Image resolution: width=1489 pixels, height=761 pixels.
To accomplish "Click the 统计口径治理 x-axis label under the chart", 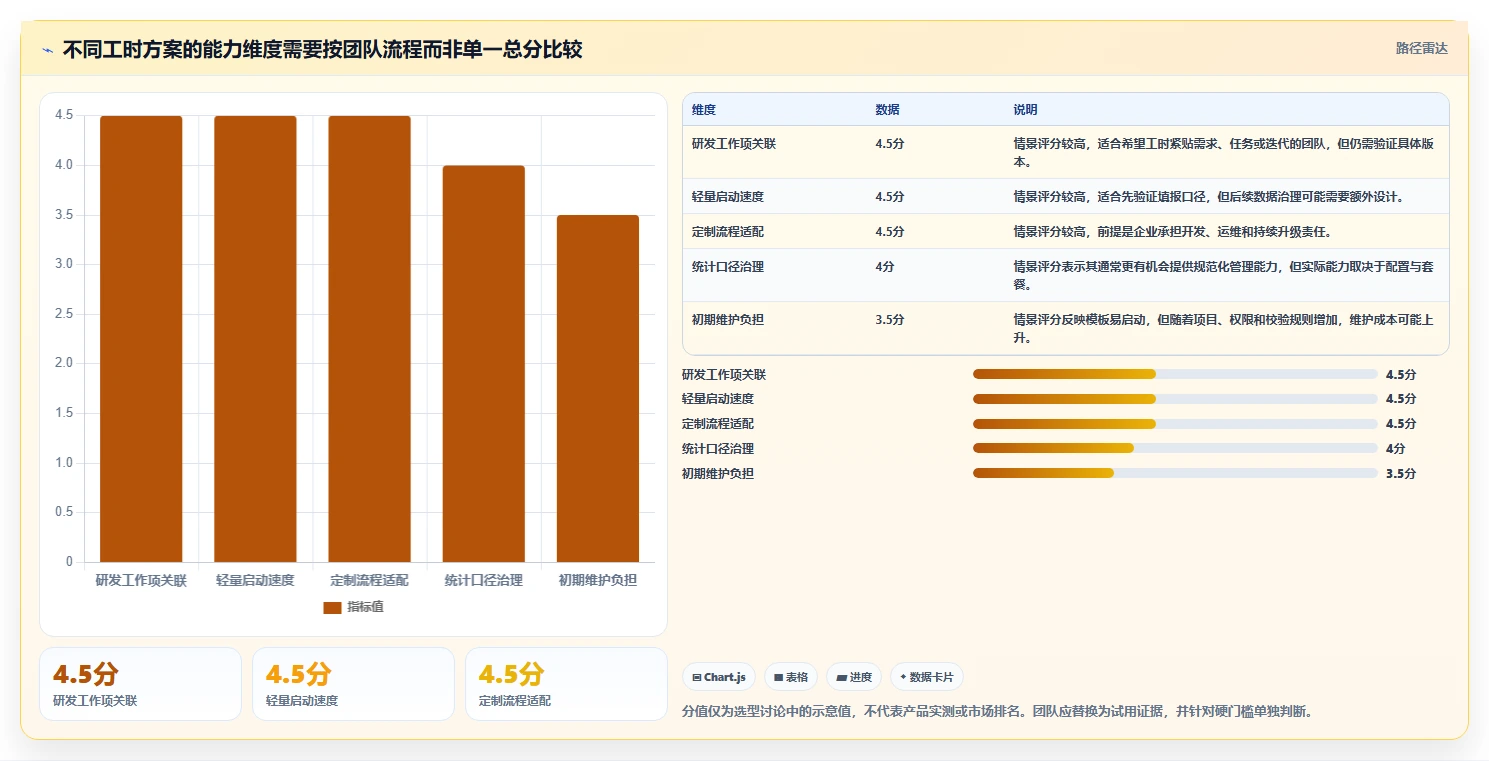I will click(x=484, y=580).
